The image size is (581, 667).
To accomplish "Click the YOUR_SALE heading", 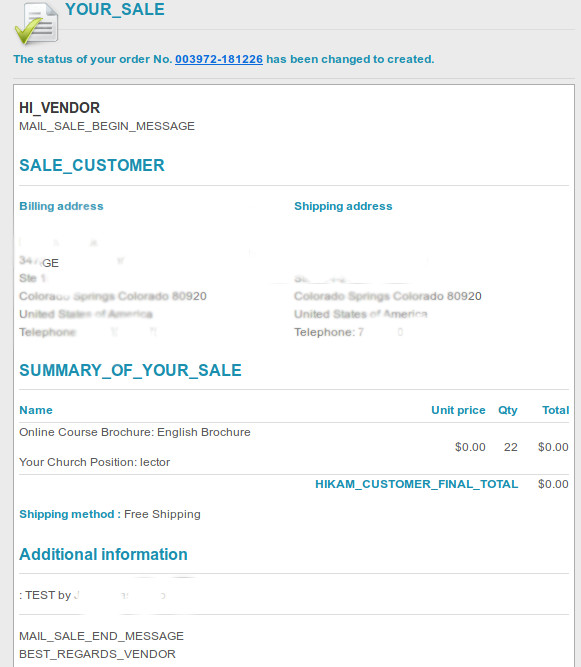I will [x=115, y=9].
